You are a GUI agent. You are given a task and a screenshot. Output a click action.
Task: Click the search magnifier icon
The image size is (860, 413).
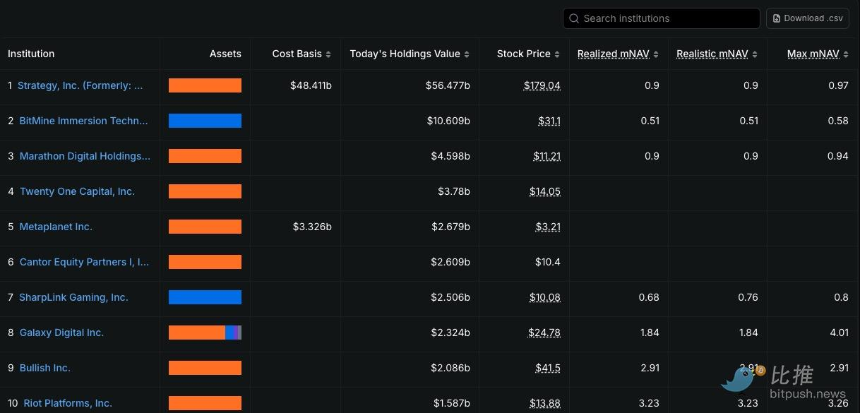(x=574, y=18)
